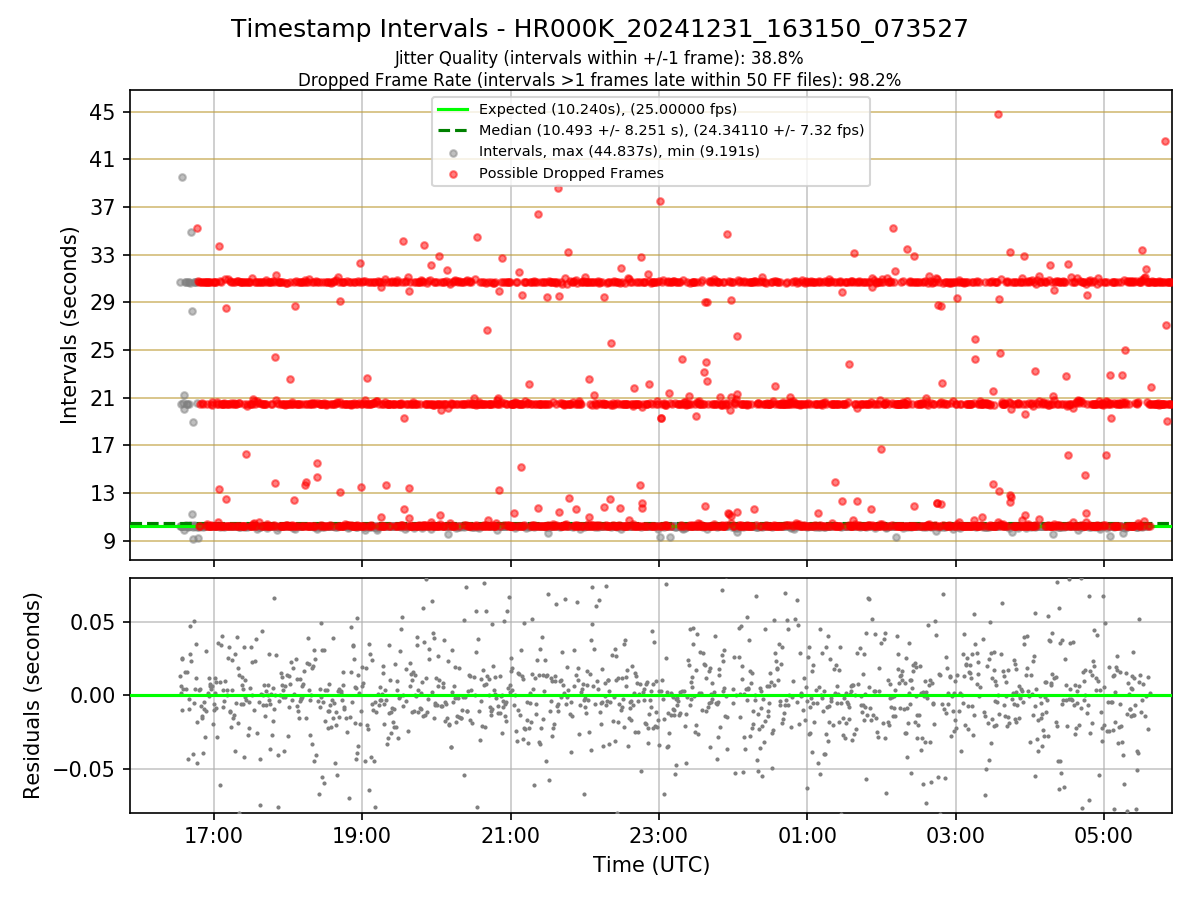
Task: Click the '17:00' x-axis tick label
Action: 213,834
